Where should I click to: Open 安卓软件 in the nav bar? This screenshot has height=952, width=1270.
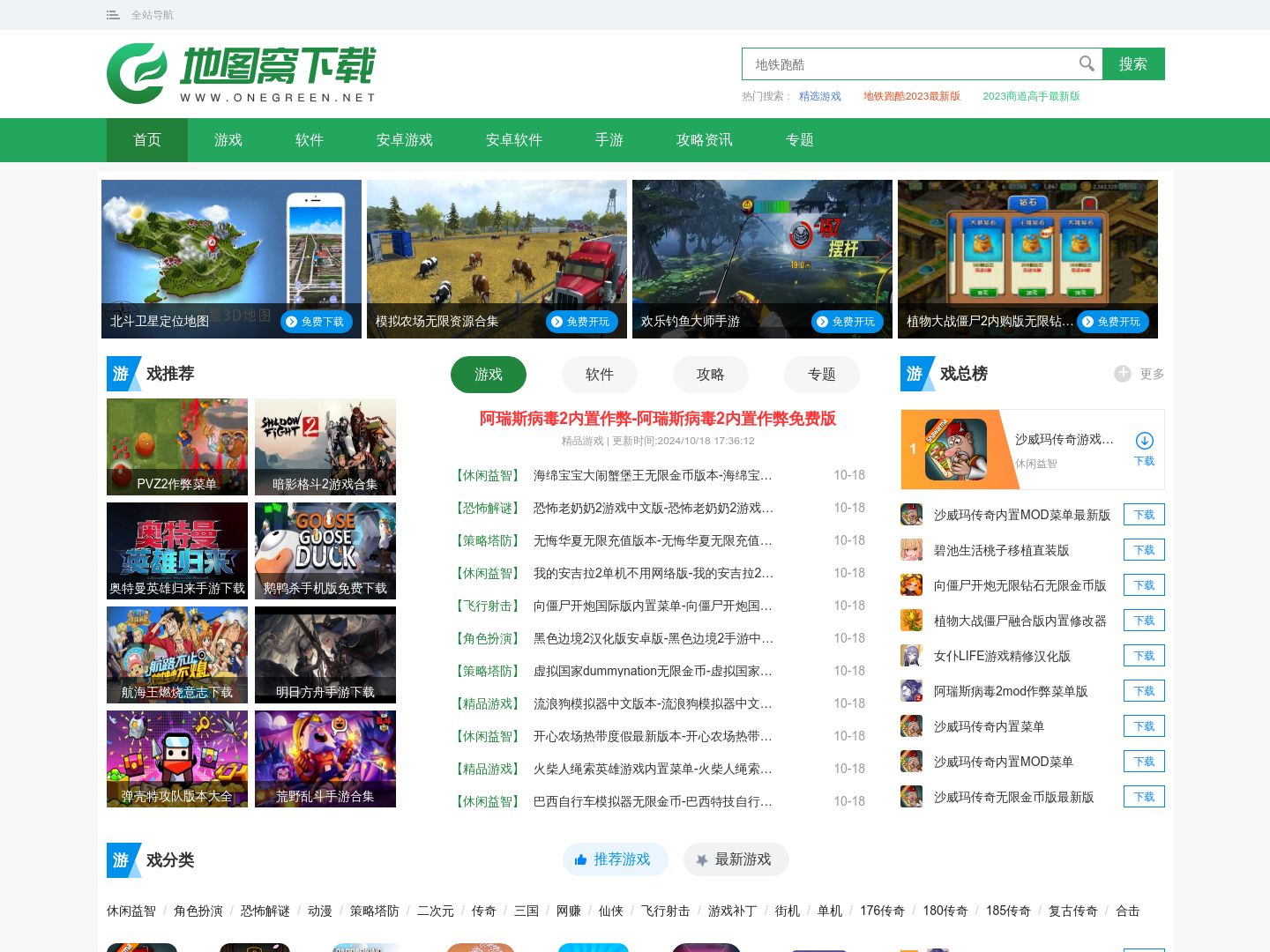(514, 140)
